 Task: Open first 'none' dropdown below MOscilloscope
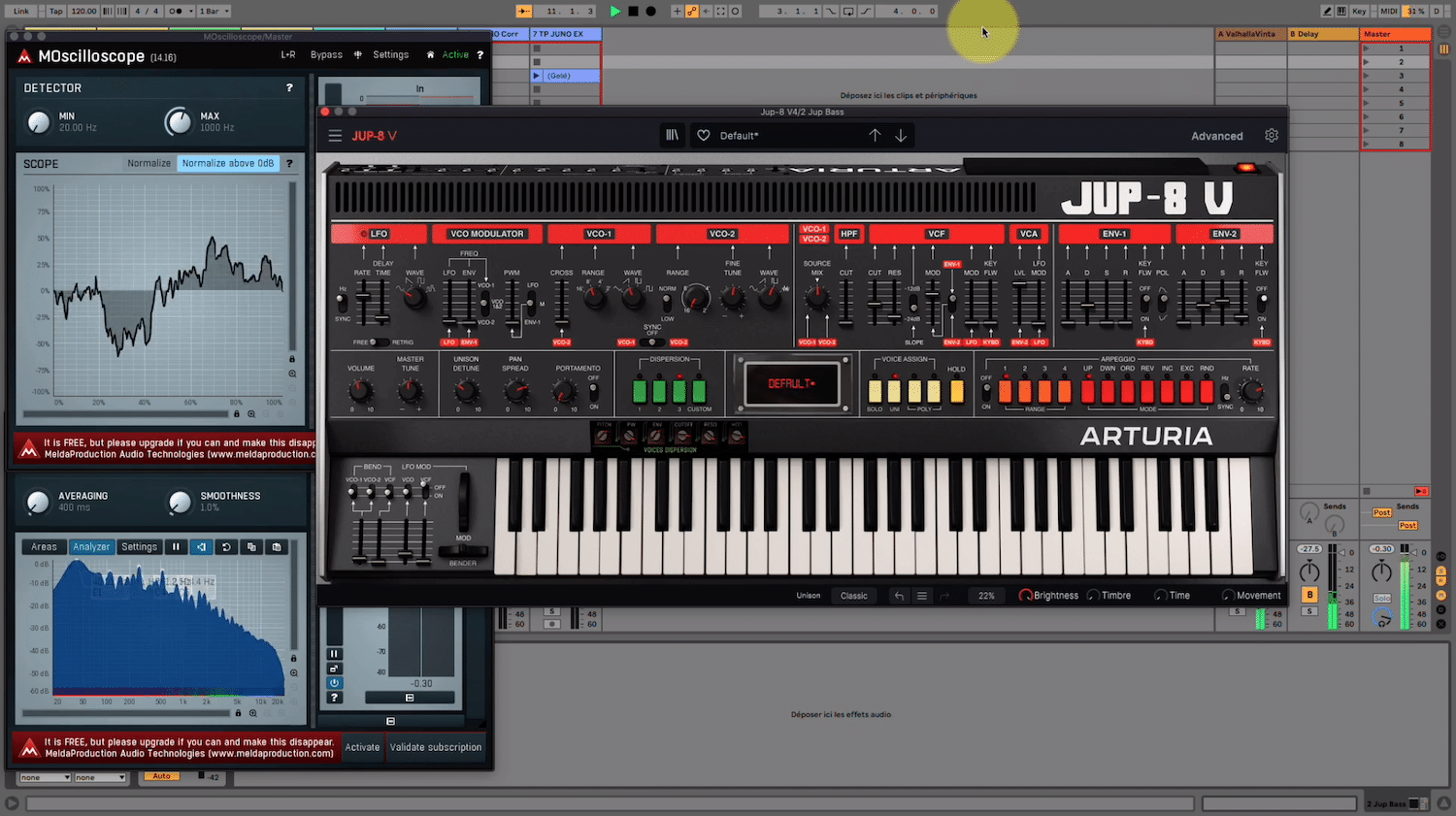click(x=46, y=777)
